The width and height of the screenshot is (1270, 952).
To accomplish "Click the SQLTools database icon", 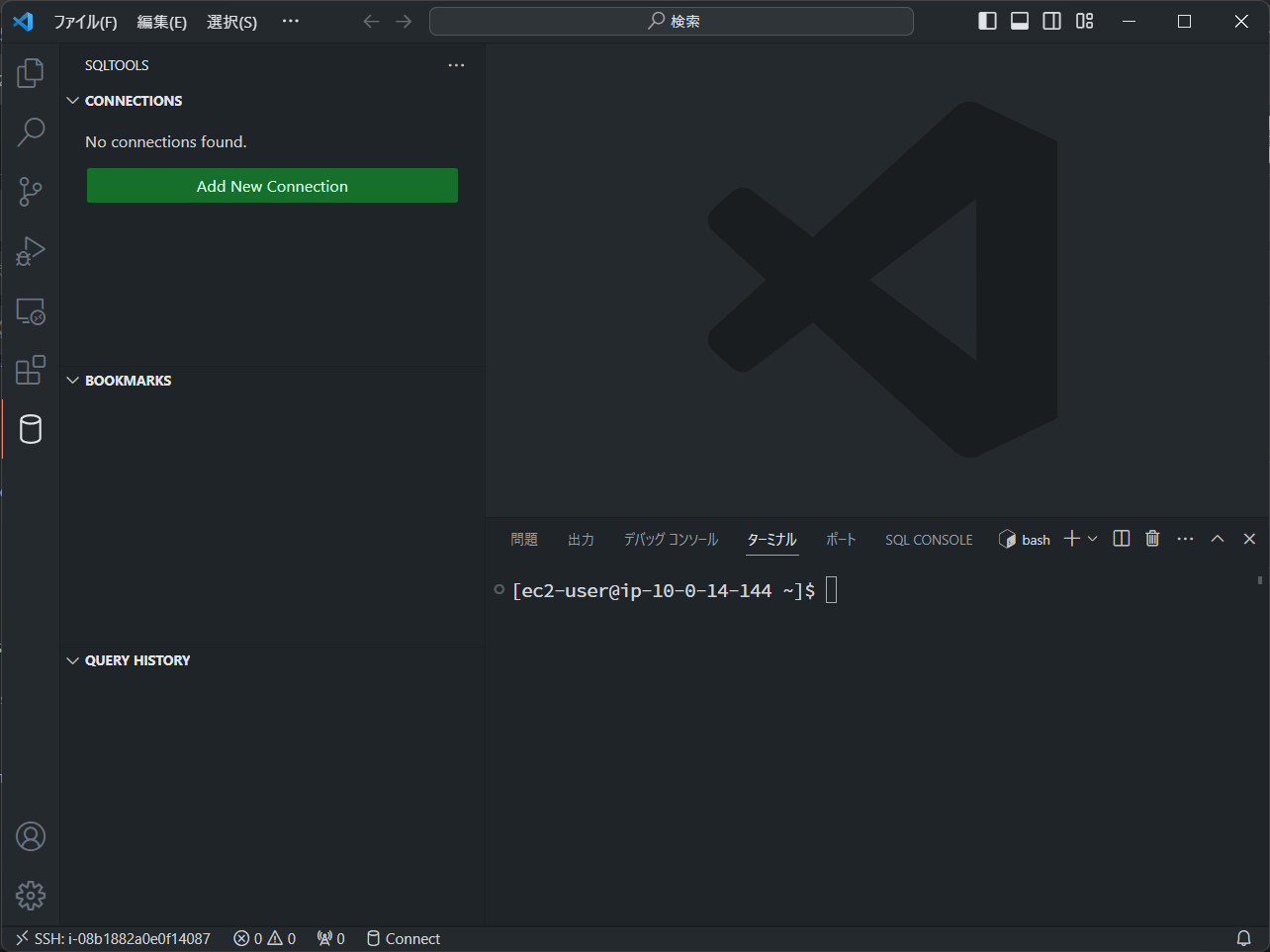I will (31, 429).
